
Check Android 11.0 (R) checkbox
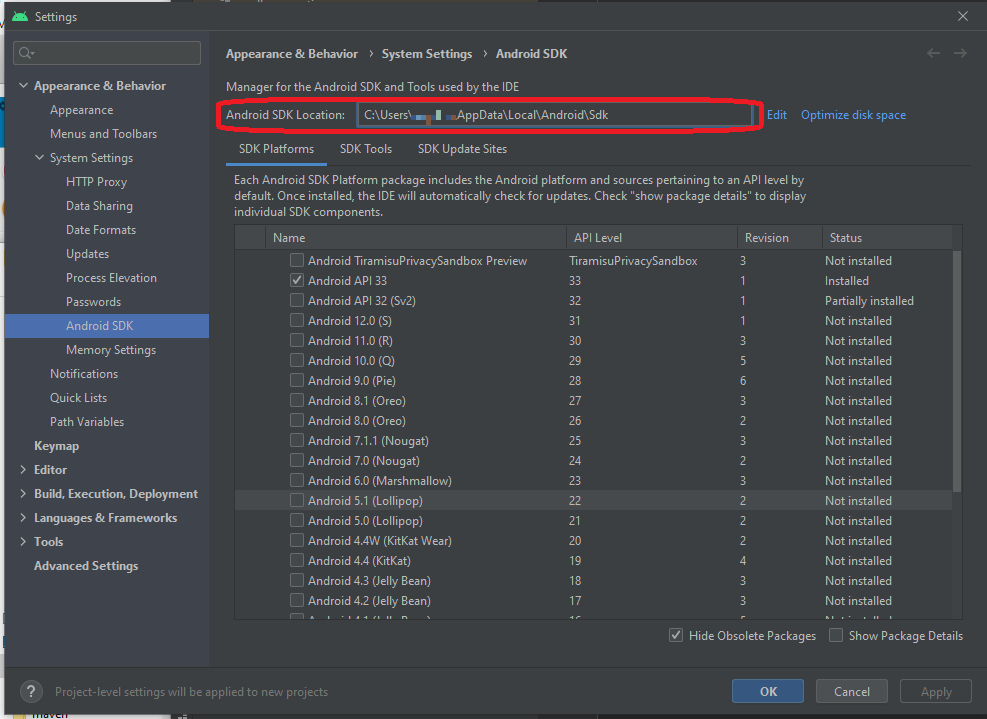coord(296,341)
